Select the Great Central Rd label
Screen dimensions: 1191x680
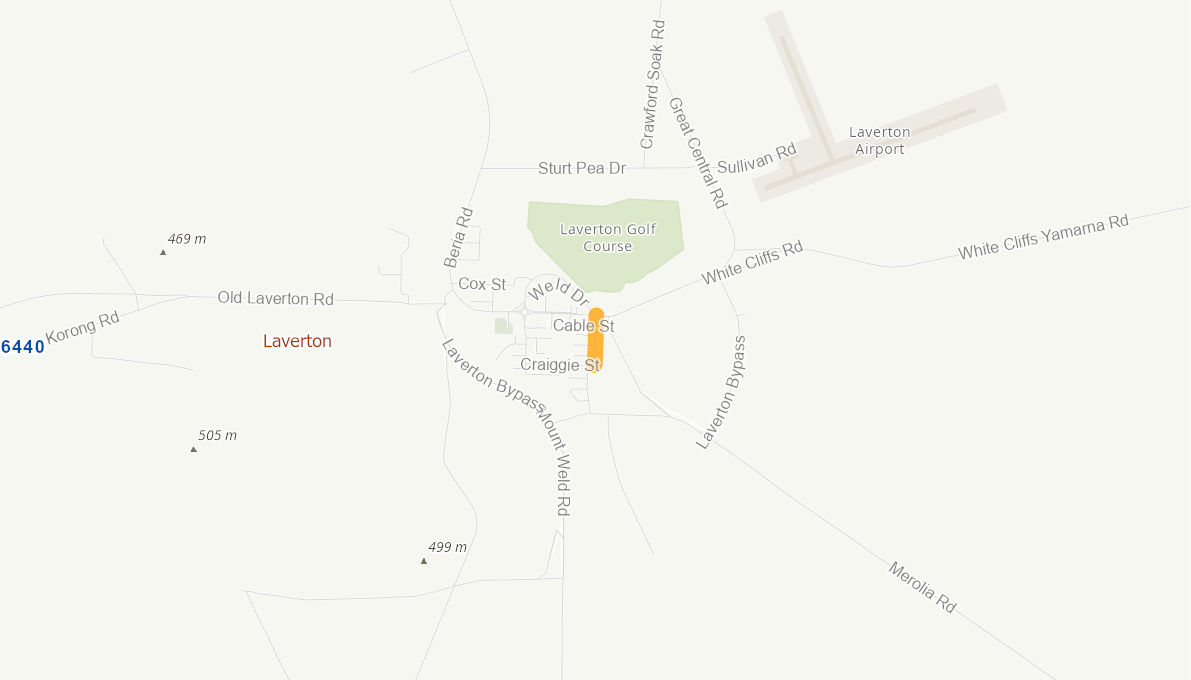tap(698, 152)
